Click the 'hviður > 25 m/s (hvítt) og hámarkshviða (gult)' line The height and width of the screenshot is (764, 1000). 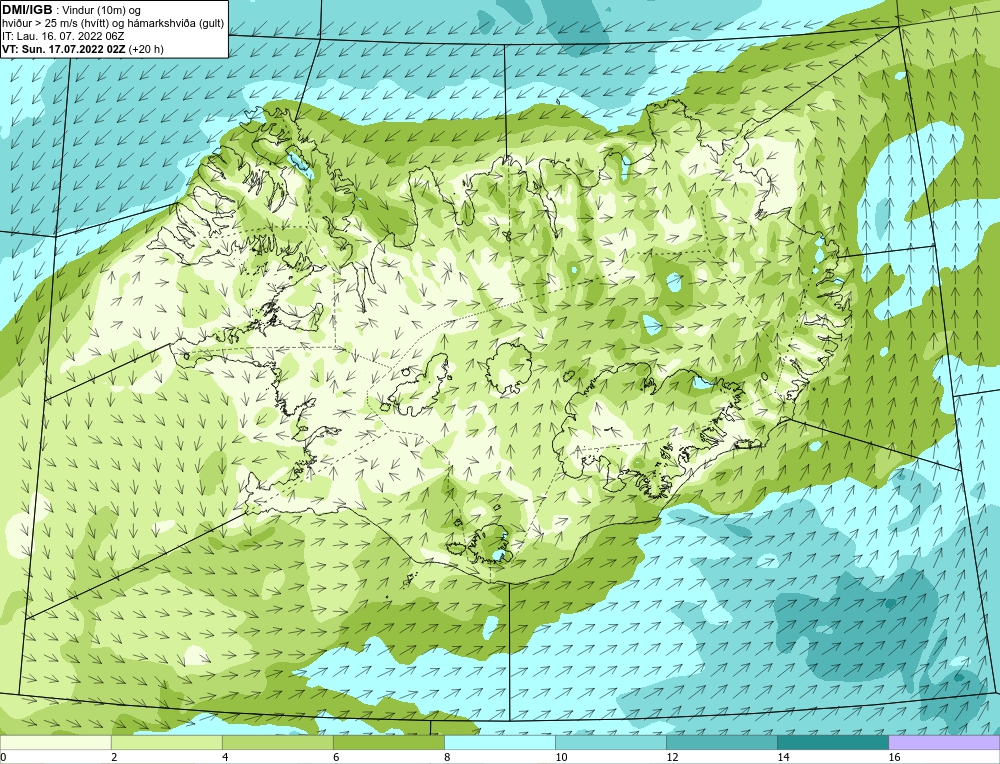coord(113,24)
